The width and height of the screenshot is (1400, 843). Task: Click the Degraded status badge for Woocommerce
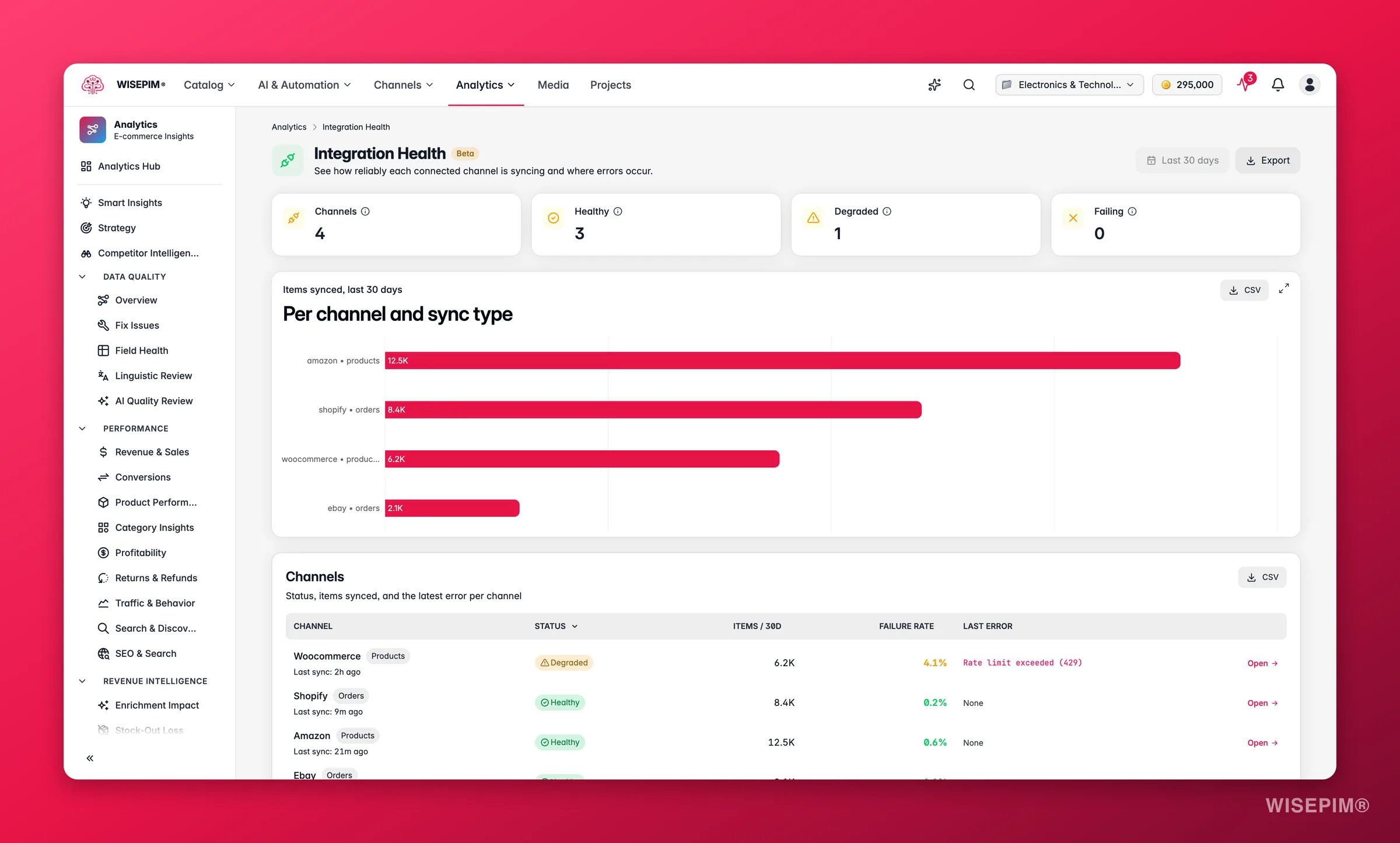[563, 663]
